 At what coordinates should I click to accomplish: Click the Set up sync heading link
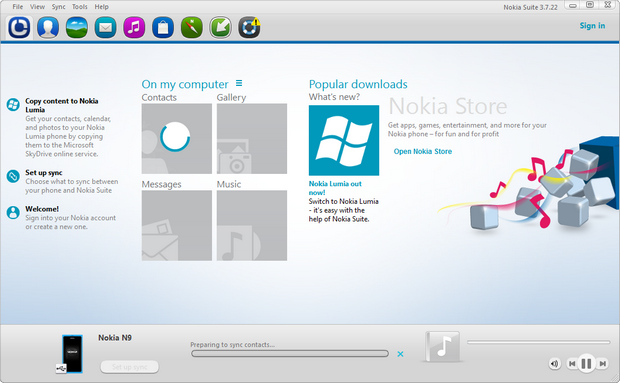click(43, 173)
